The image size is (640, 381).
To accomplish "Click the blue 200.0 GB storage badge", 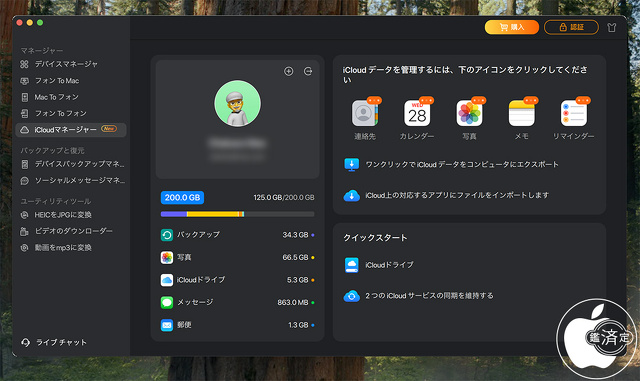I will pos(182,198).
